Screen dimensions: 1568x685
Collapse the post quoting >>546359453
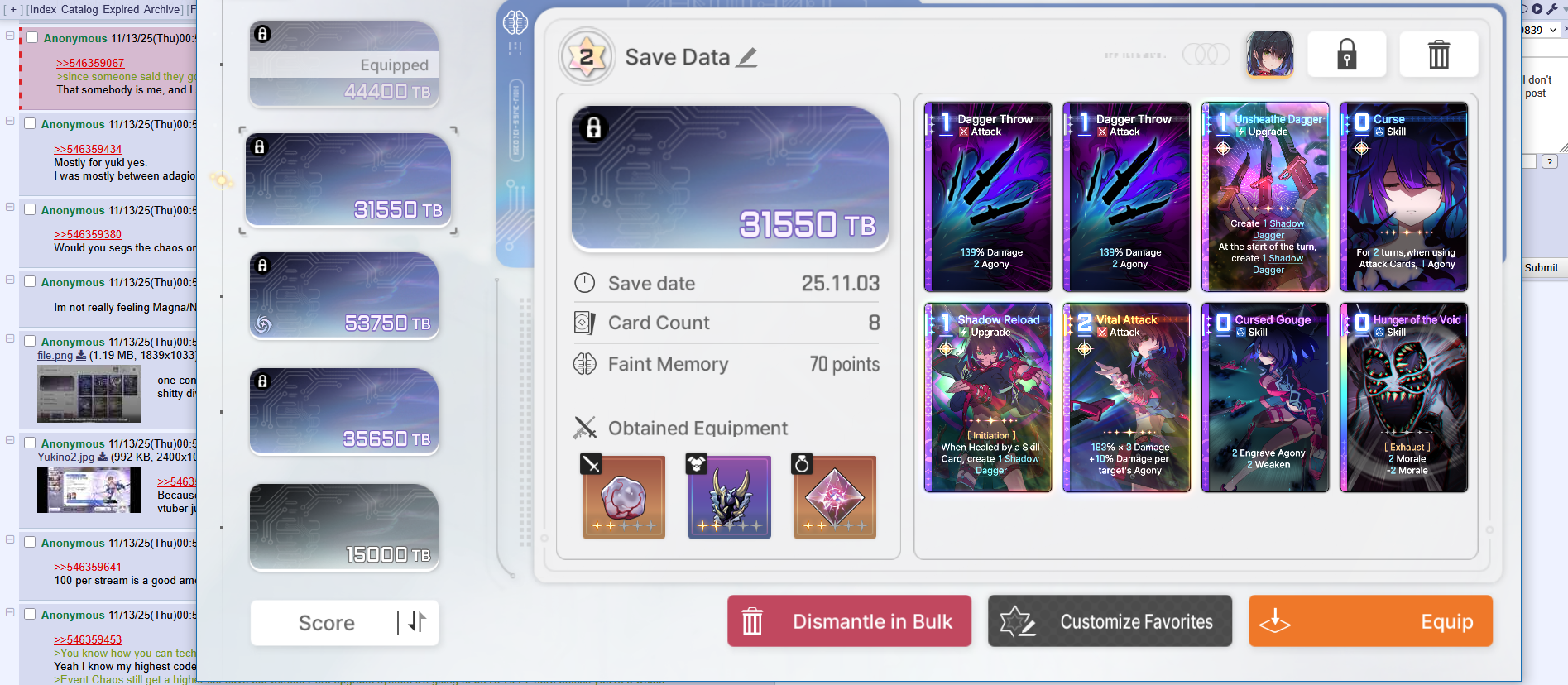pos(10,612)
